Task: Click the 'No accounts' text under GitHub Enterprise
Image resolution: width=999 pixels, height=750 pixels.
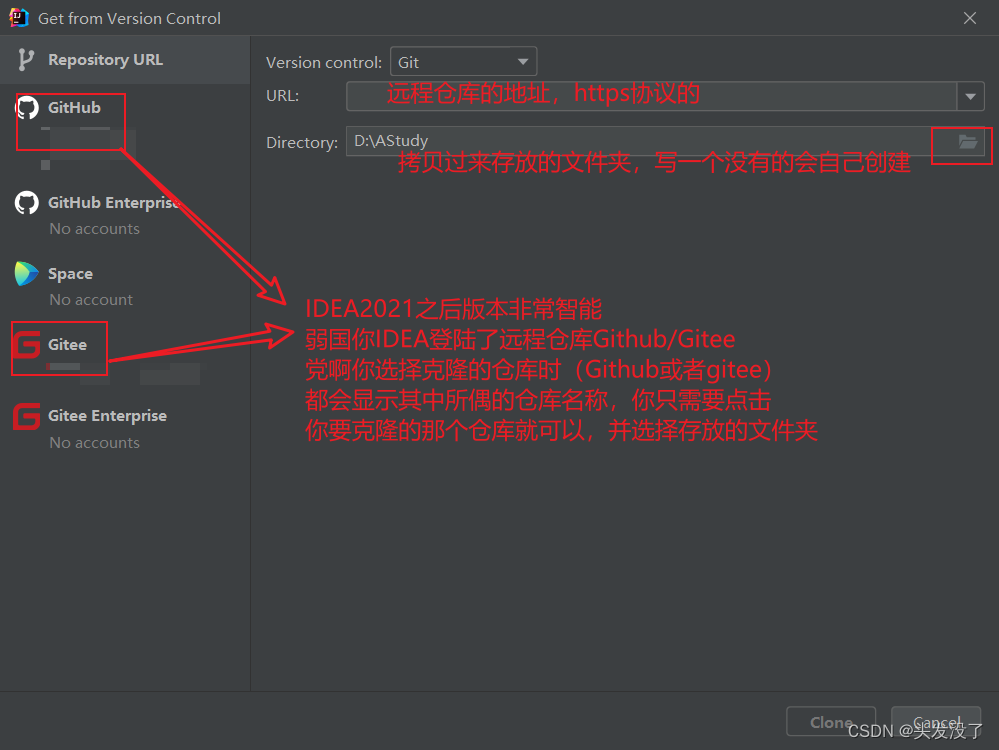Action: click(95, 229)
